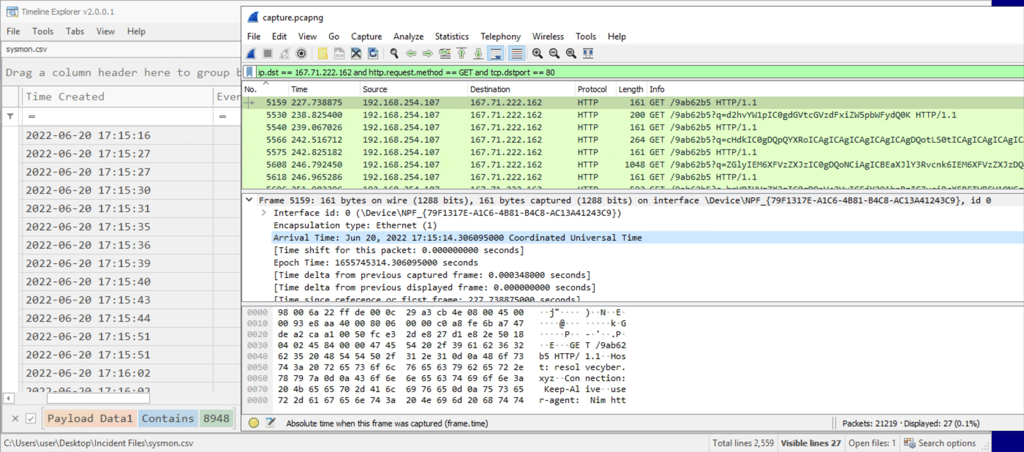
Task: Open Wireshark Tools menu
Action: click(586, 37)
